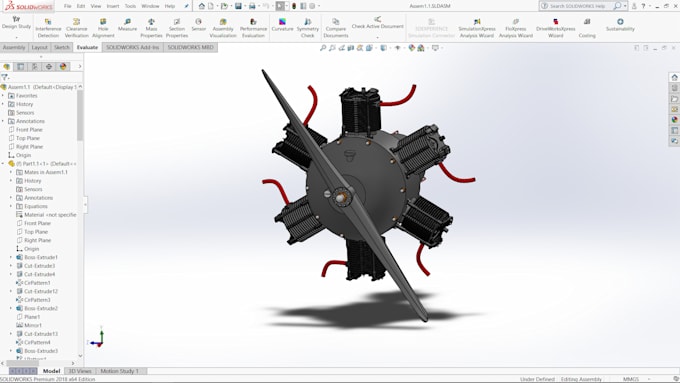Launch Clearance Verification
This screenshot has height=383, width=680.
[x=77, y=28]
